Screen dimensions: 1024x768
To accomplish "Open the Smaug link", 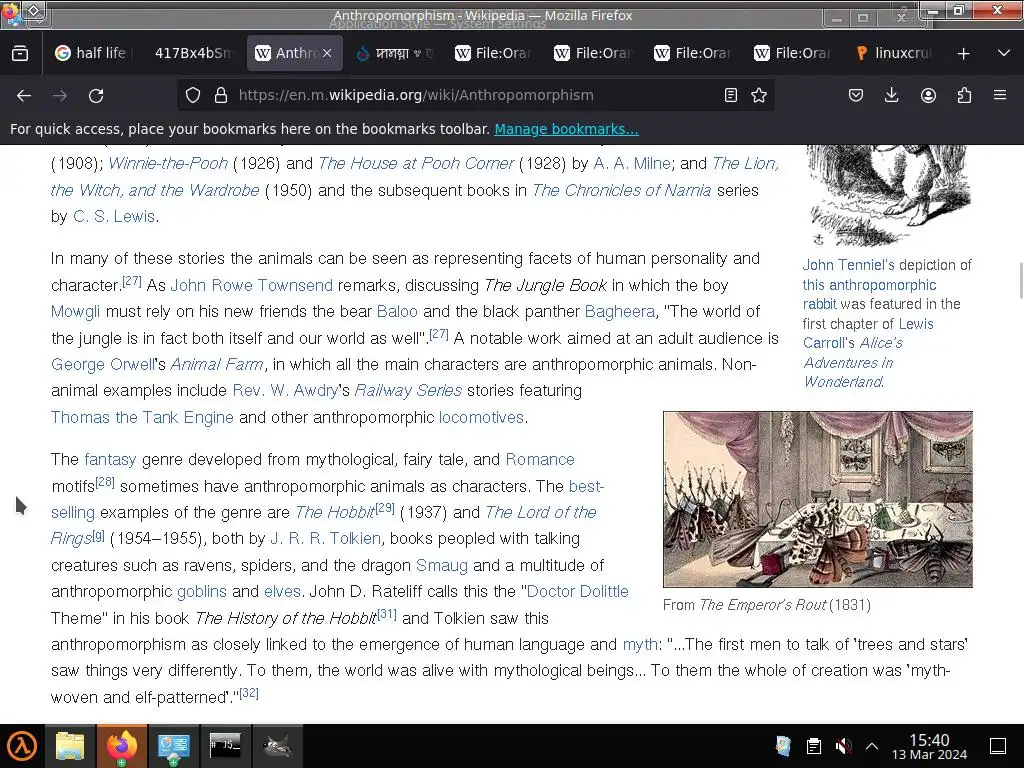I will click(441, 566).
